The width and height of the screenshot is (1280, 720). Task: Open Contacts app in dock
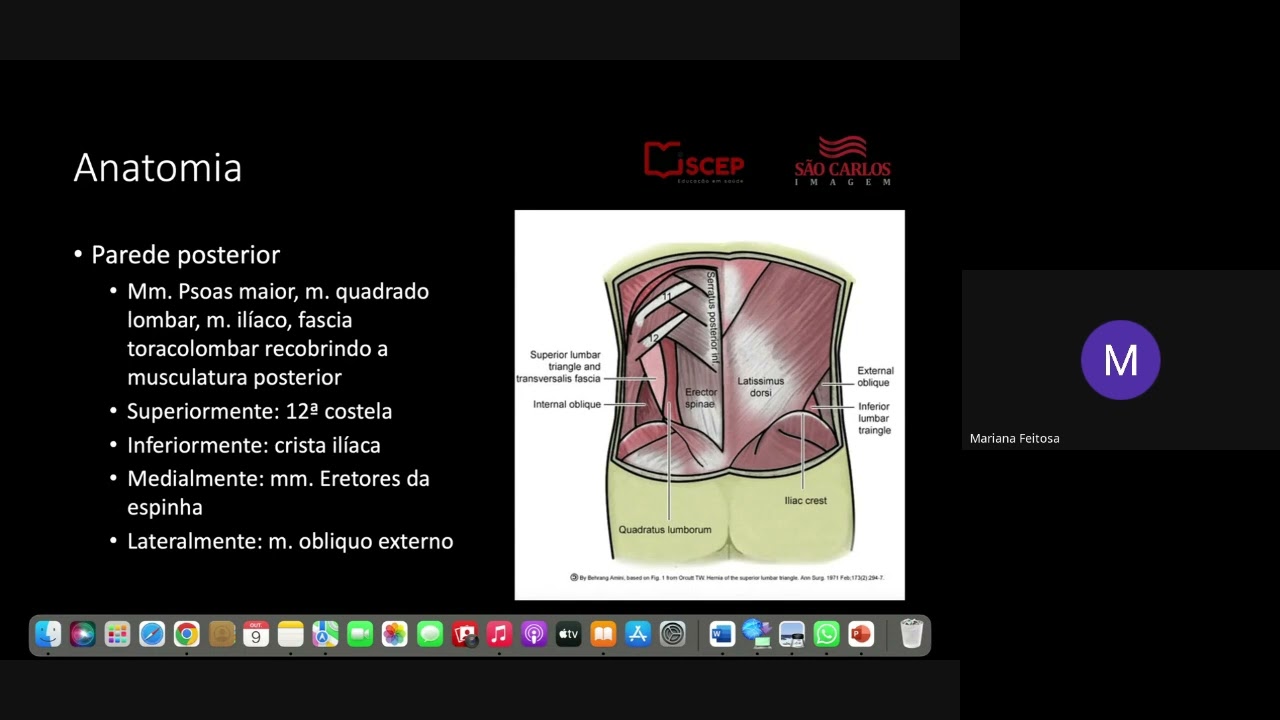[x=222, y=634]
